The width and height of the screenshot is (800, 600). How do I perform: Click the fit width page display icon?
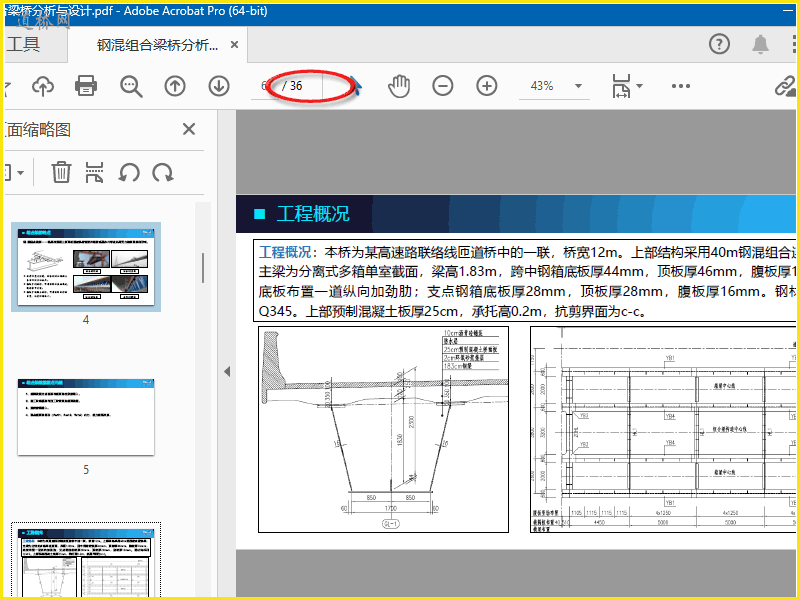coord(621,86)
